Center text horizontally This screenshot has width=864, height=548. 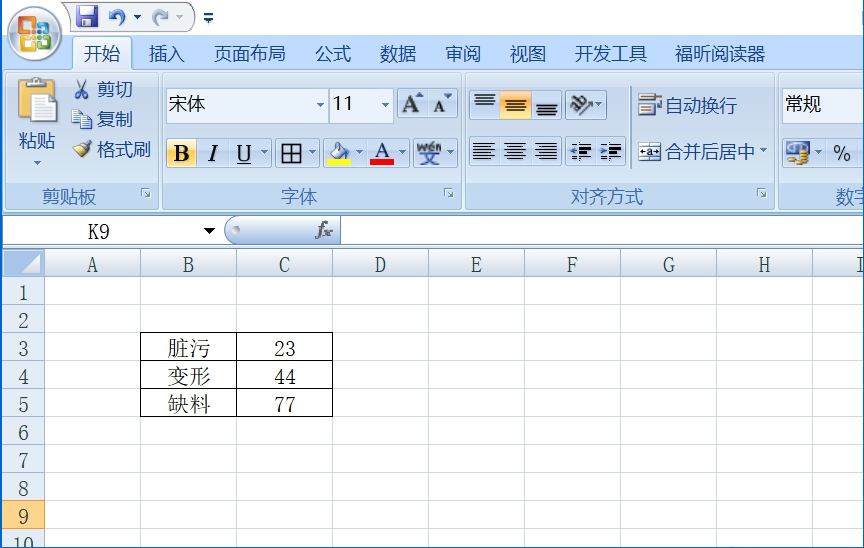click(x=515, y=151)
